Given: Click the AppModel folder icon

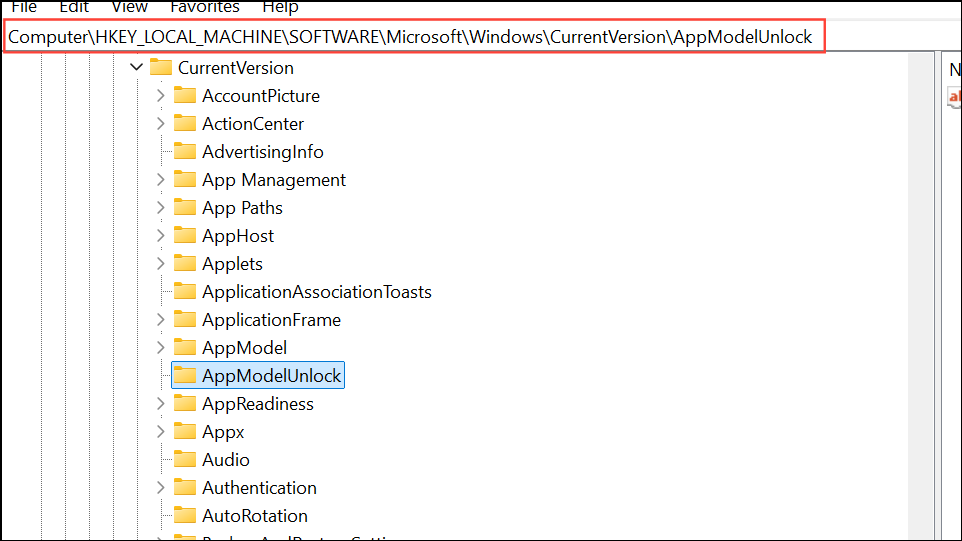Looking at the screenshot, I should tap(185, 347).
